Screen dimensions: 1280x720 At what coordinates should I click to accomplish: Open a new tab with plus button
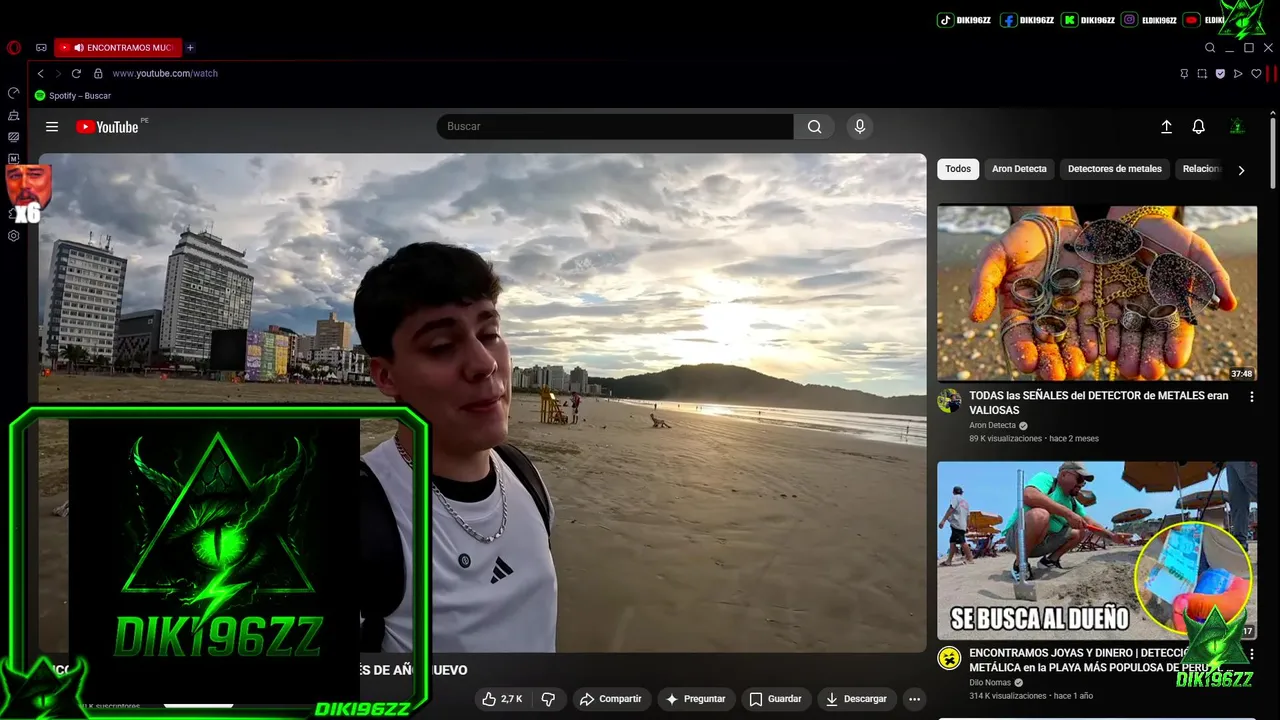[190, 47]
